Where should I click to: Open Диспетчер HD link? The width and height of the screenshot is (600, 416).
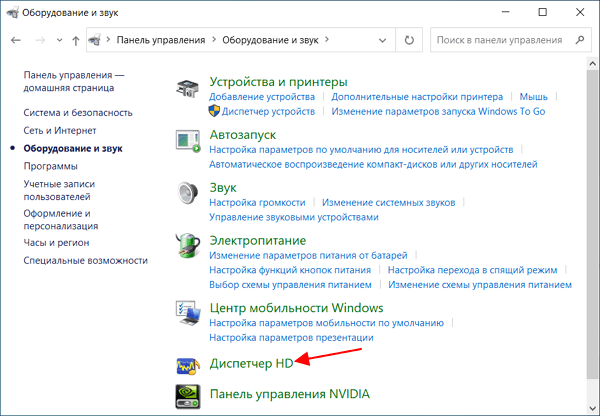coord(251,363)
